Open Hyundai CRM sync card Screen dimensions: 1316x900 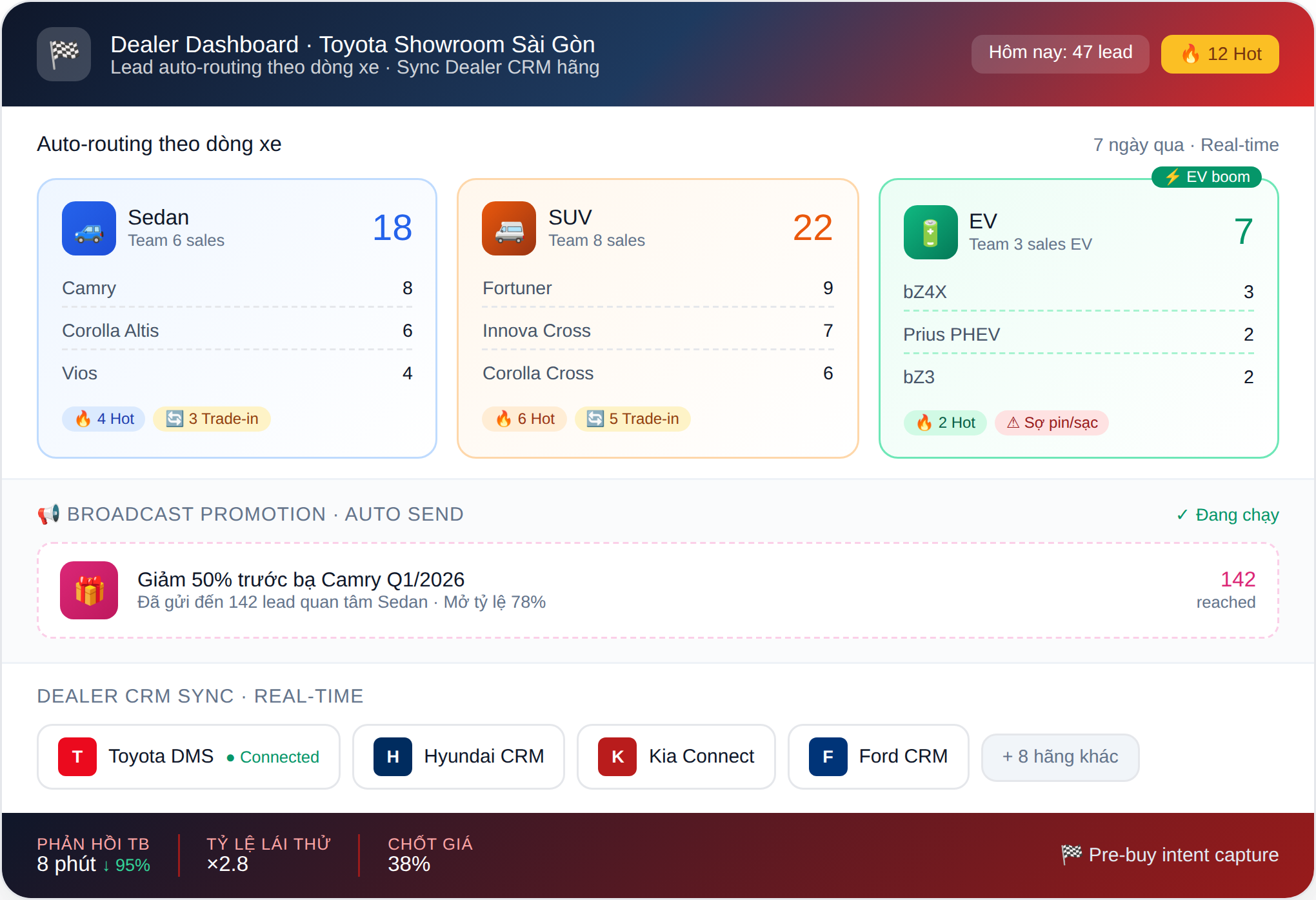click(x=459, y=757)
